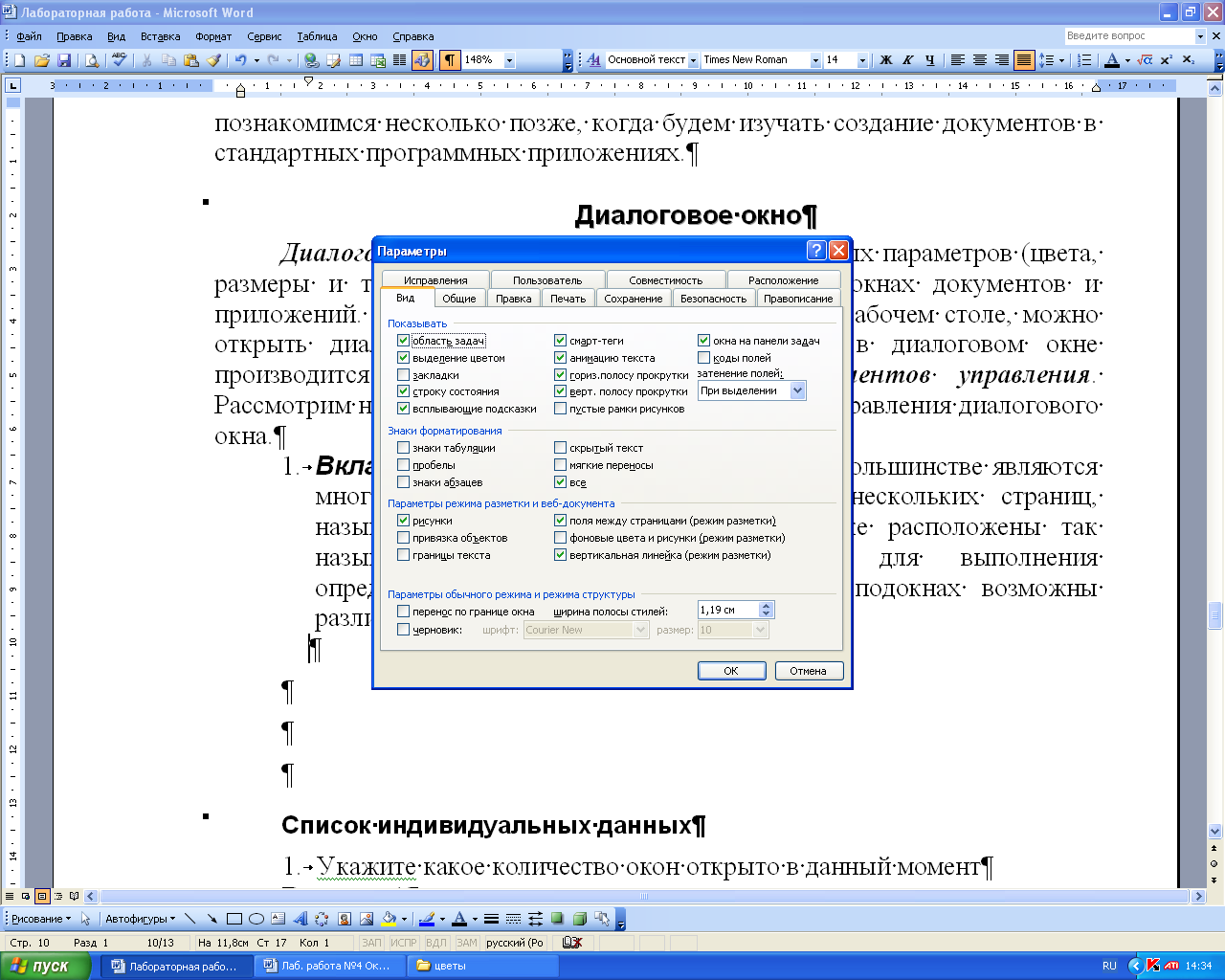Open the 'Вставка' menu
This screenshot has height=980, width=1225.
(160, 36)
